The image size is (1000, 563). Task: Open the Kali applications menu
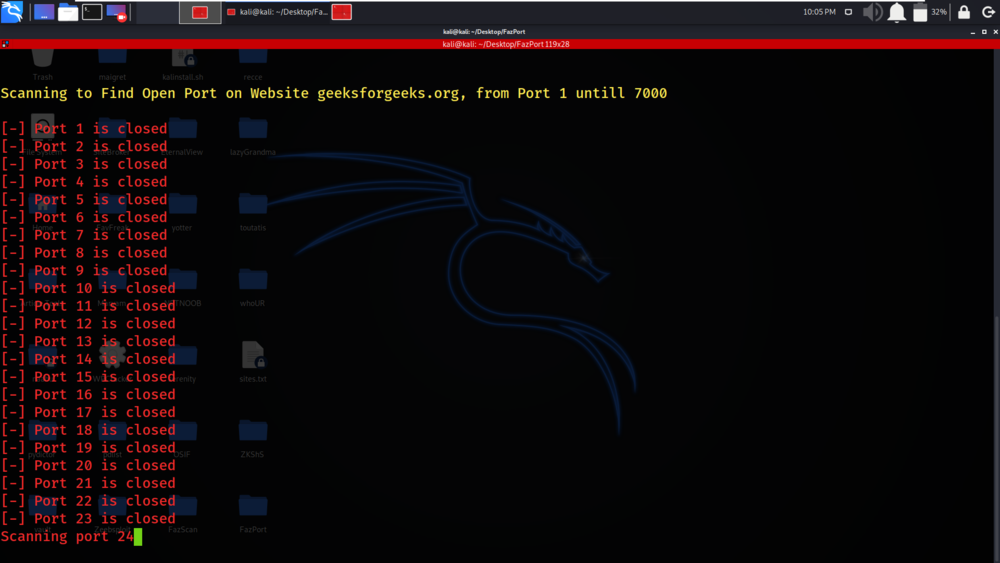(x=12, y=11)
